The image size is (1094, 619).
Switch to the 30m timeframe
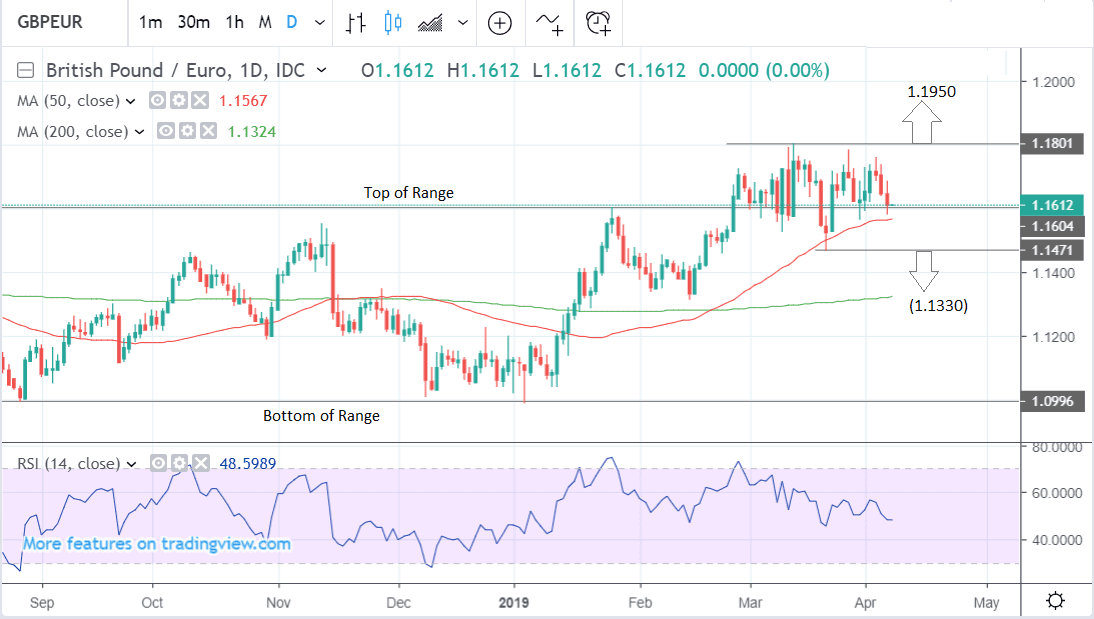[192, 23]
